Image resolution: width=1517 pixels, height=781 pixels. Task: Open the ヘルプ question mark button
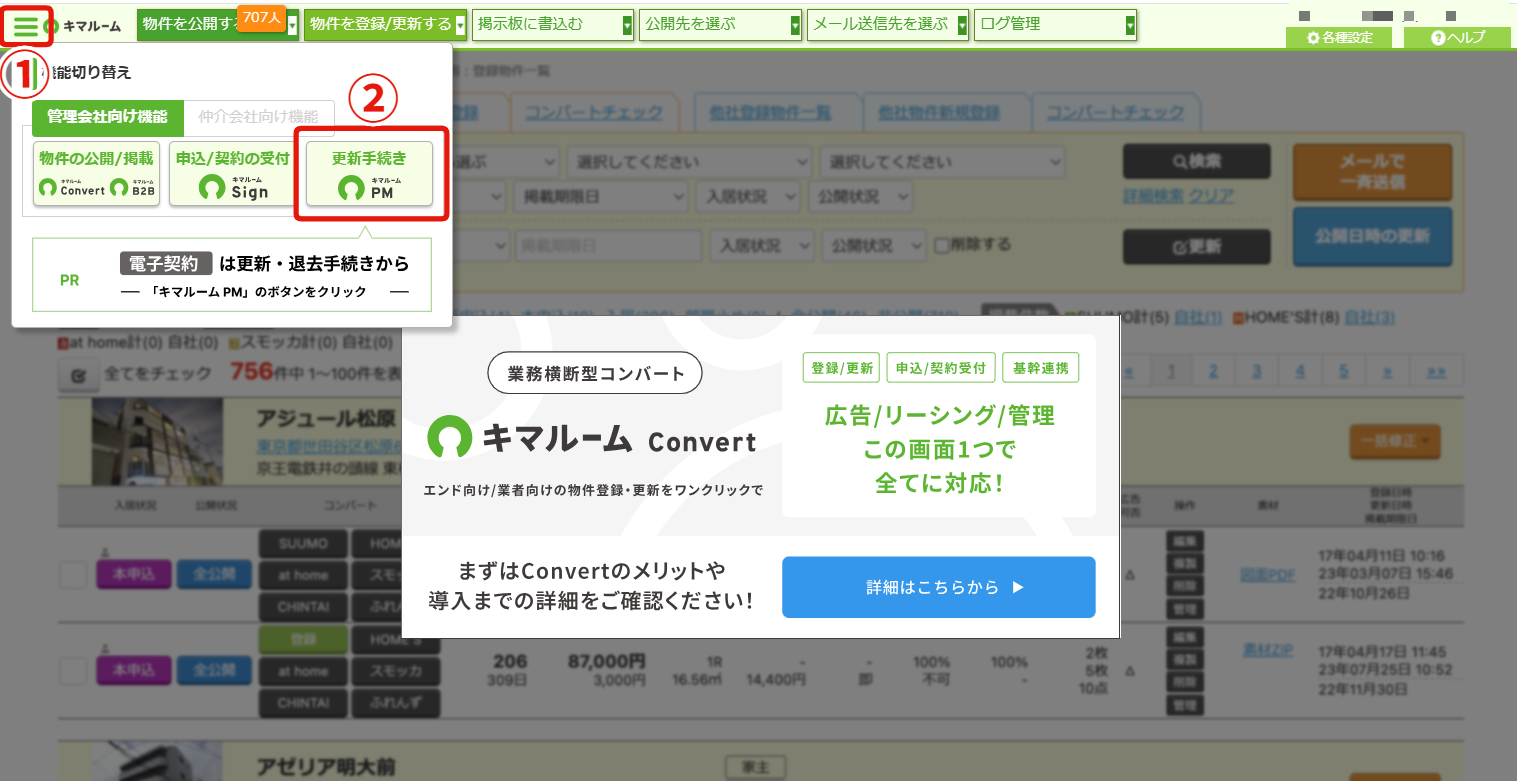[1457, 38]
